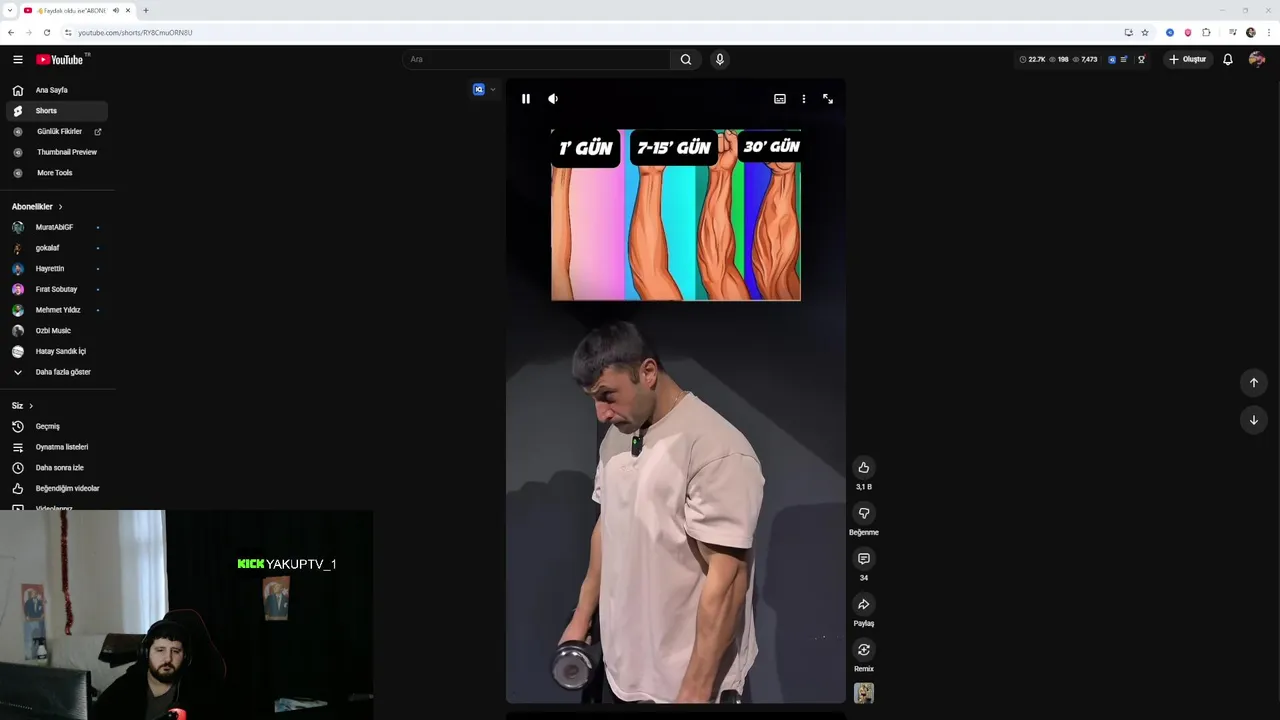The width and height of the screenshot is (1280, 720).
Task: Click the address bar URL
Action: click(x=135, y=32)
